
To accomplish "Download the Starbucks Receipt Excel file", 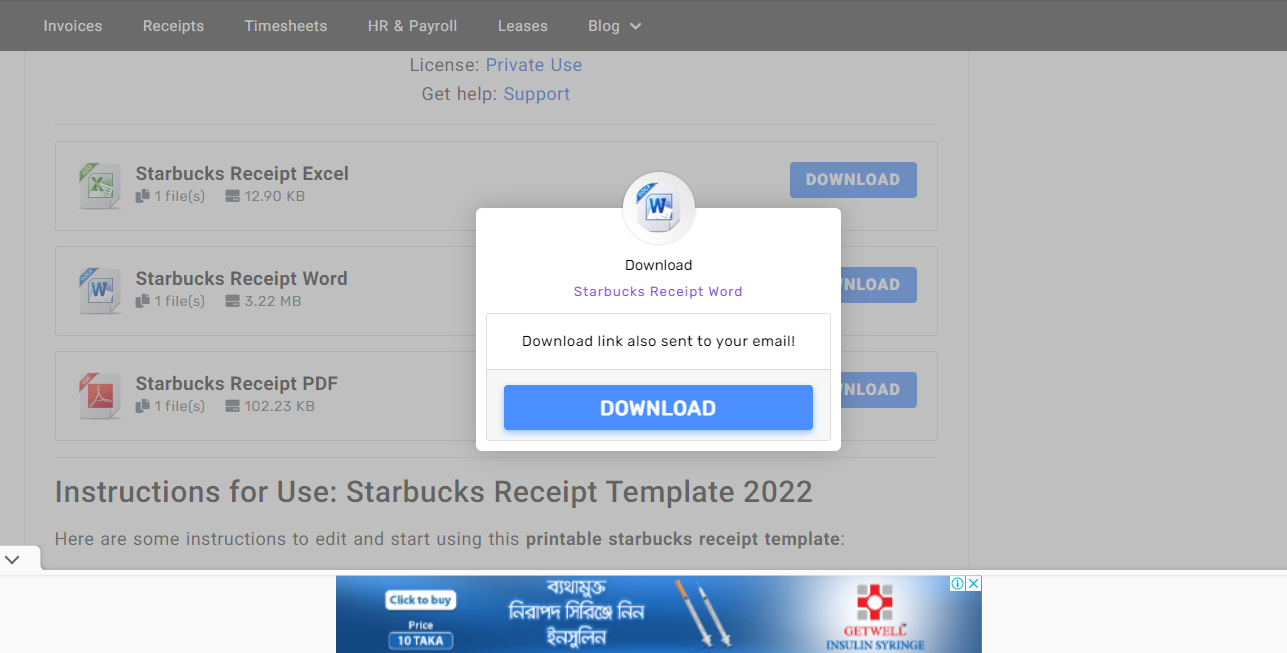I will pyautogui.click(x=853, y=180).
